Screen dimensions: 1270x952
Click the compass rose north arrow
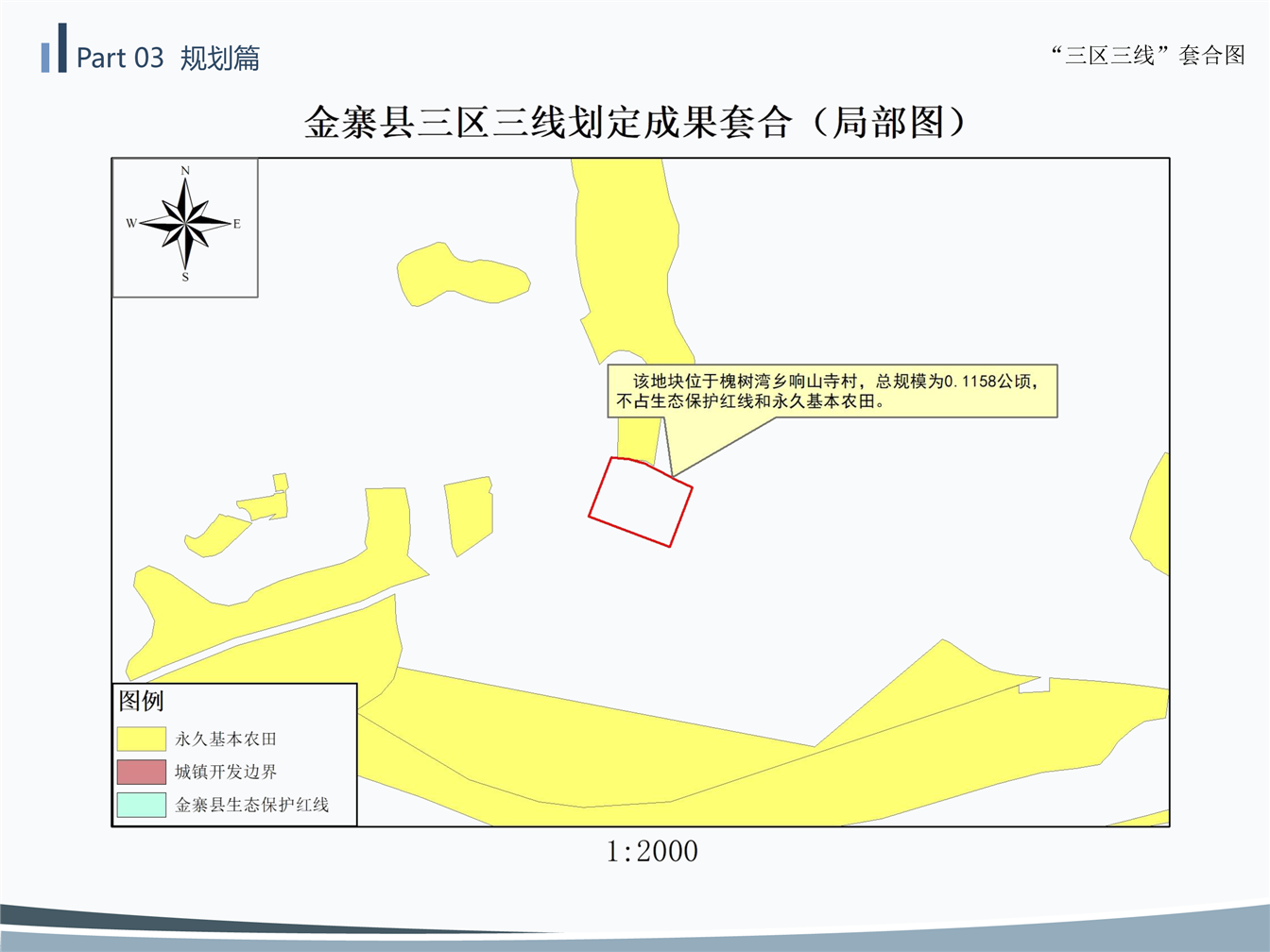point(185,224)
